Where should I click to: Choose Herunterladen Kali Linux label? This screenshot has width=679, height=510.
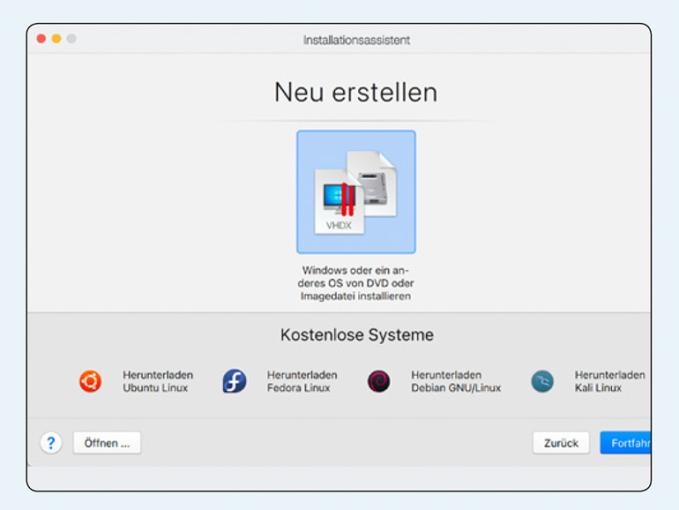coord(610,381)
